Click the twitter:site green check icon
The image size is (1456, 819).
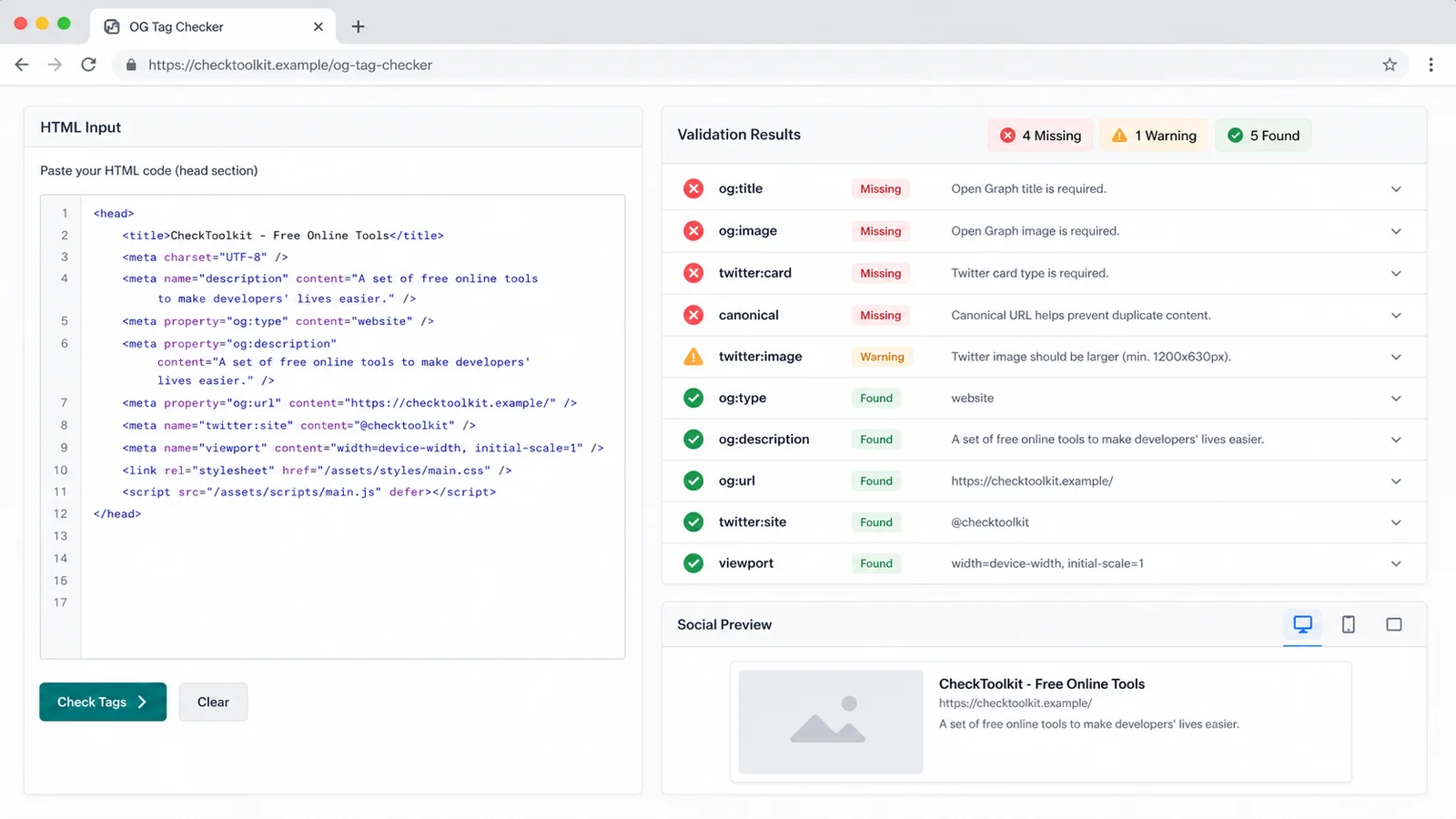(693, 522)
